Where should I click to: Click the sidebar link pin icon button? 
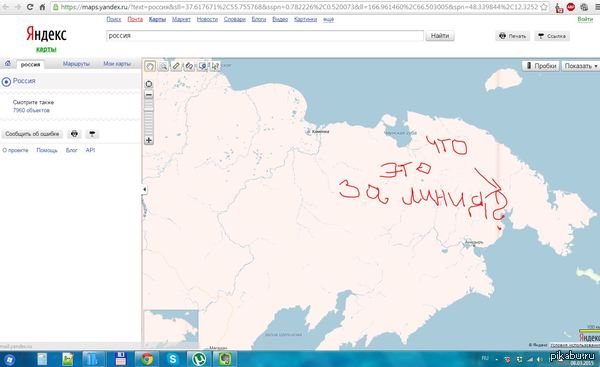click(92, 134)
